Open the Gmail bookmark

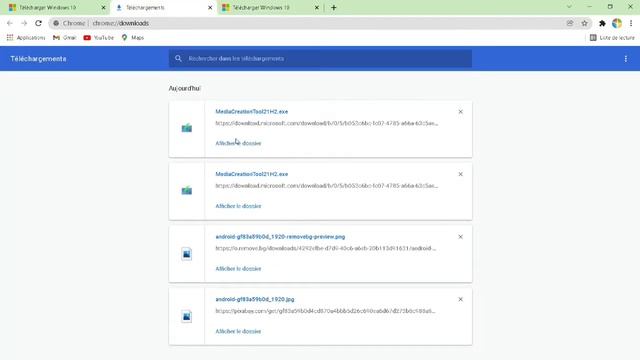click(x=64, y=38)
